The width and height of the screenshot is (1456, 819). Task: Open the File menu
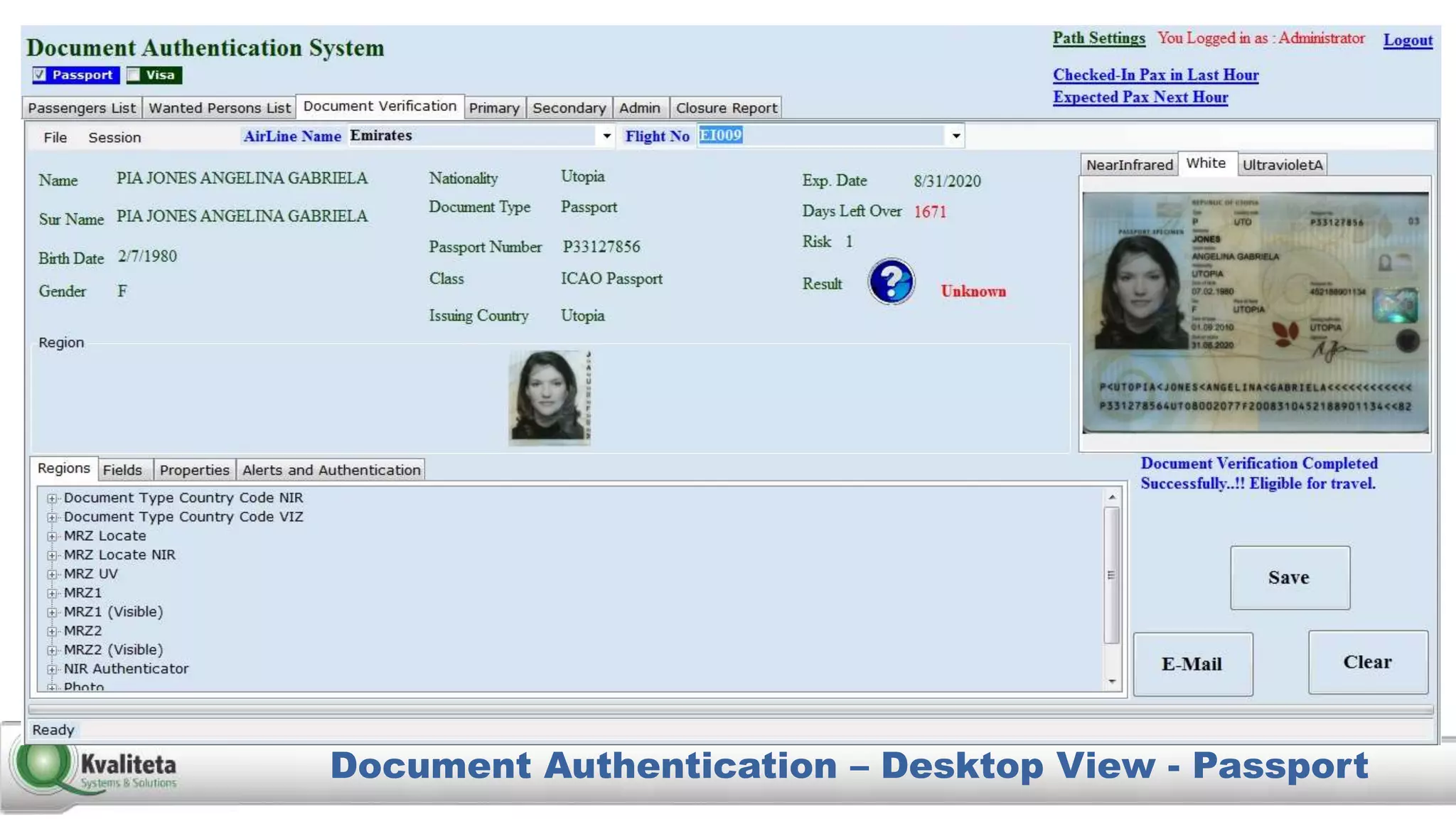[55, 137]
